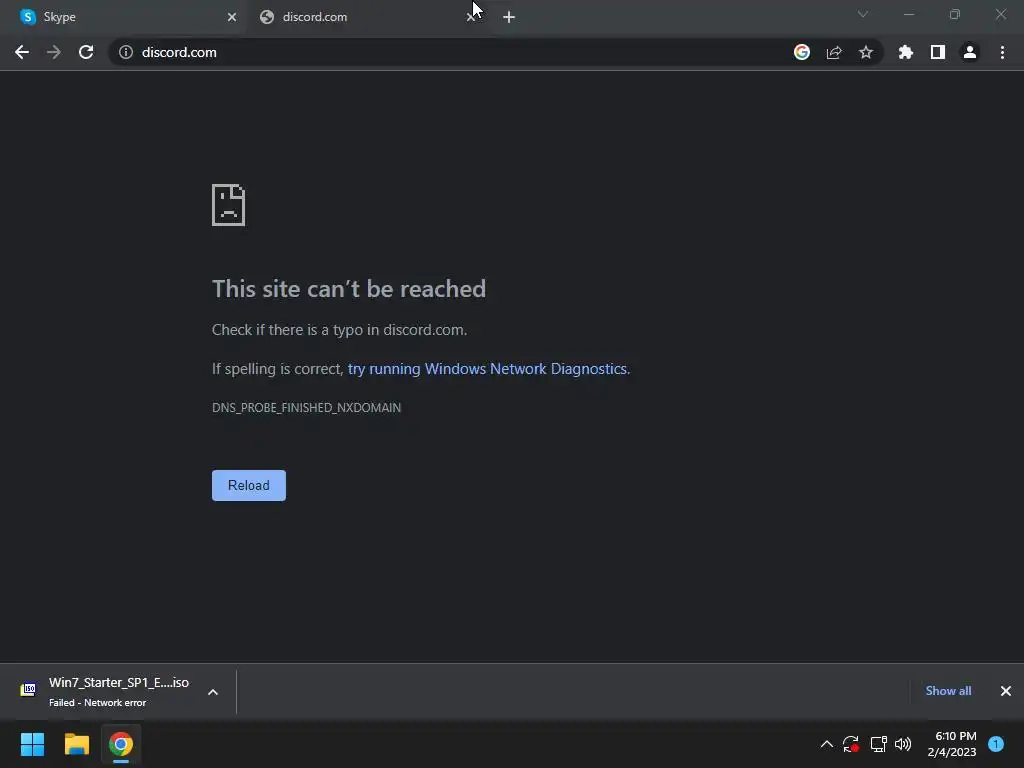Open the tab search chevron
1024x768 pixels.
coord(863,14)
